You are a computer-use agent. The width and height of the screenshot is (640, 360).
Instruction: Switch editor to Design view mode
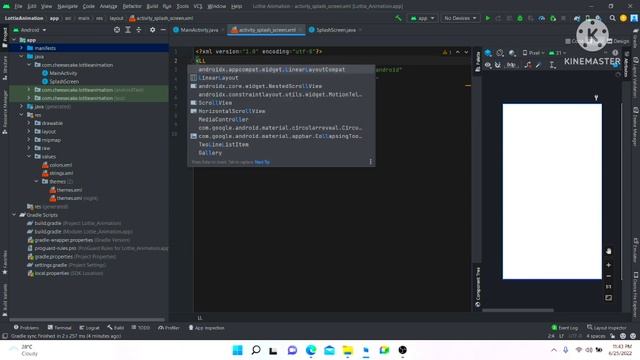tap(618, 41)
